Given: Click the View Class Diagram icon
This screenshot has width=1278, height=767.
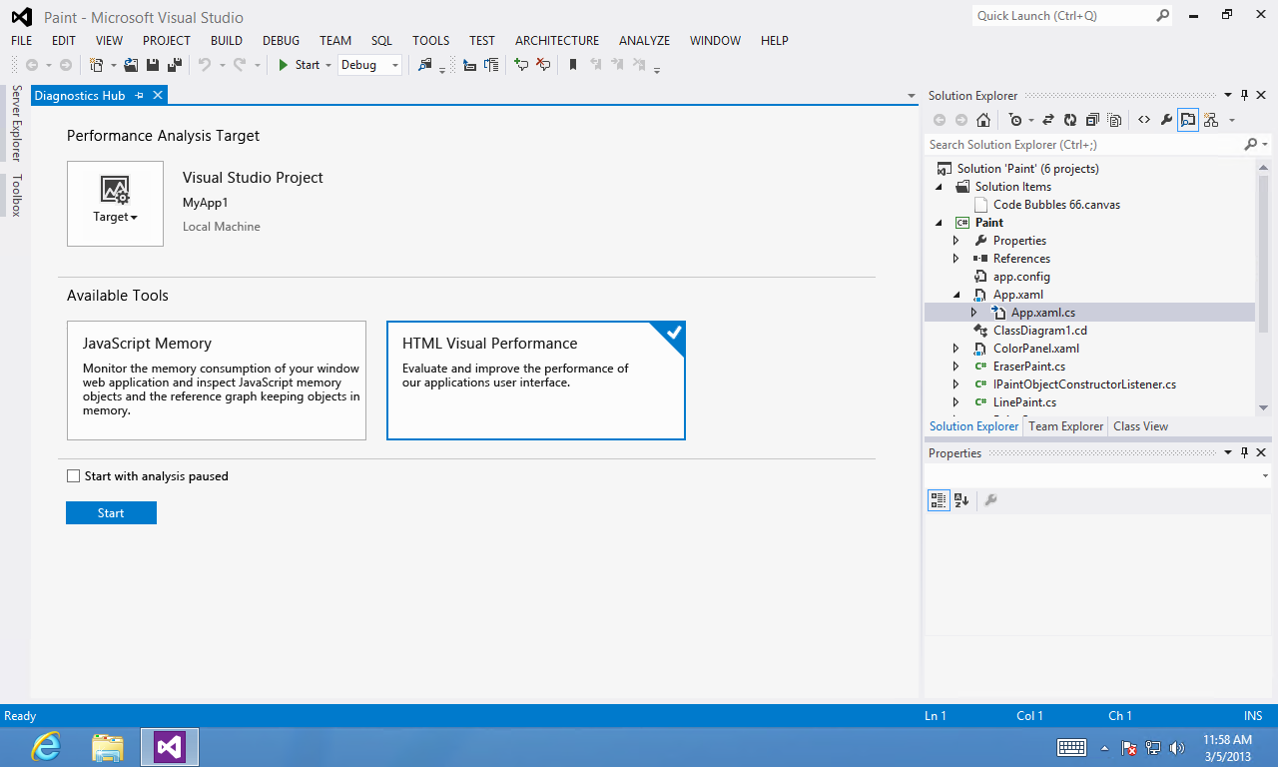Looking at the screenshot, I should [x=1211, y=120].
